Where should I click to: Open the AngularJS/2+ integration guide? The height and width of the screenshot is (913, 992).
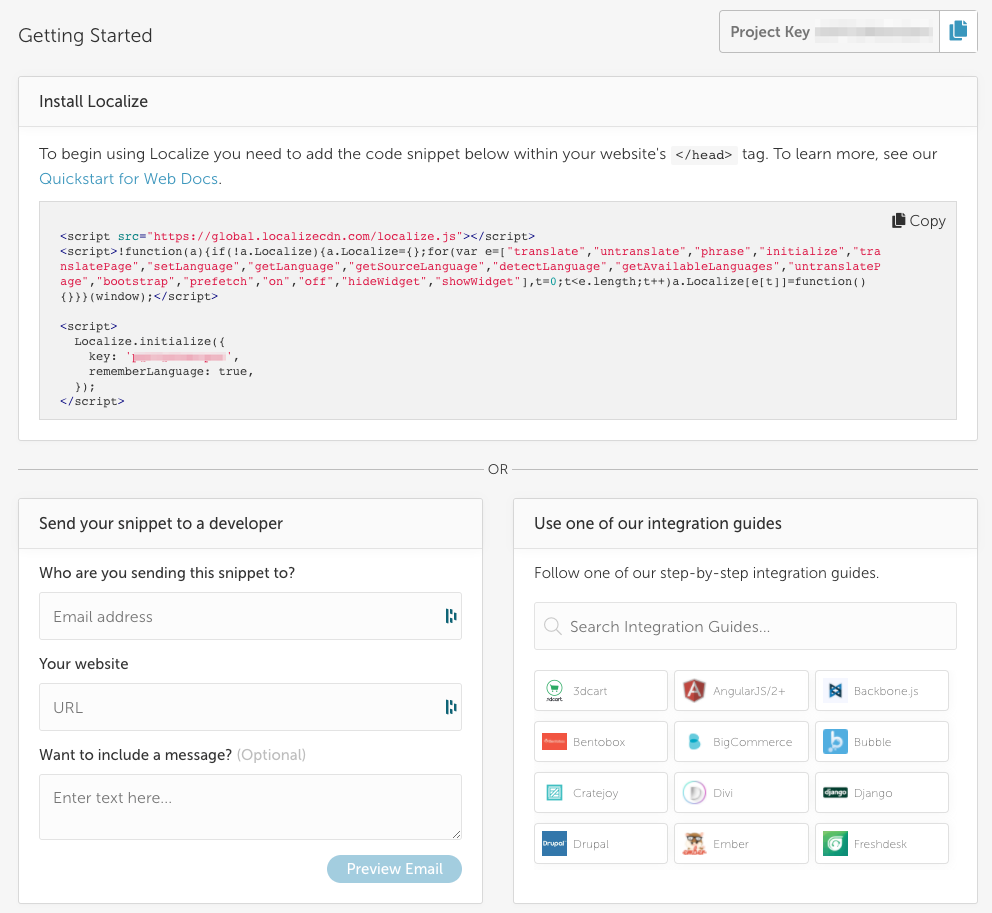(741, 691)
